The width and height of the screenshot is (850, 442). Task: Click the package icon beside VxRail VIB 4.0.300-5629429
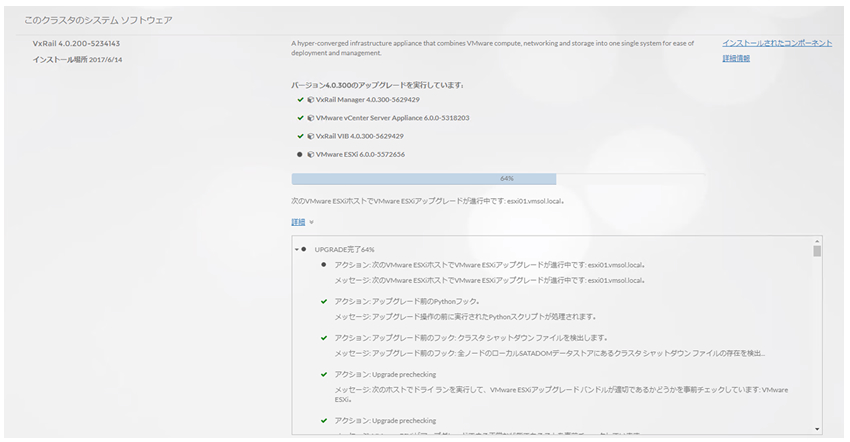(x=311, y=136)
